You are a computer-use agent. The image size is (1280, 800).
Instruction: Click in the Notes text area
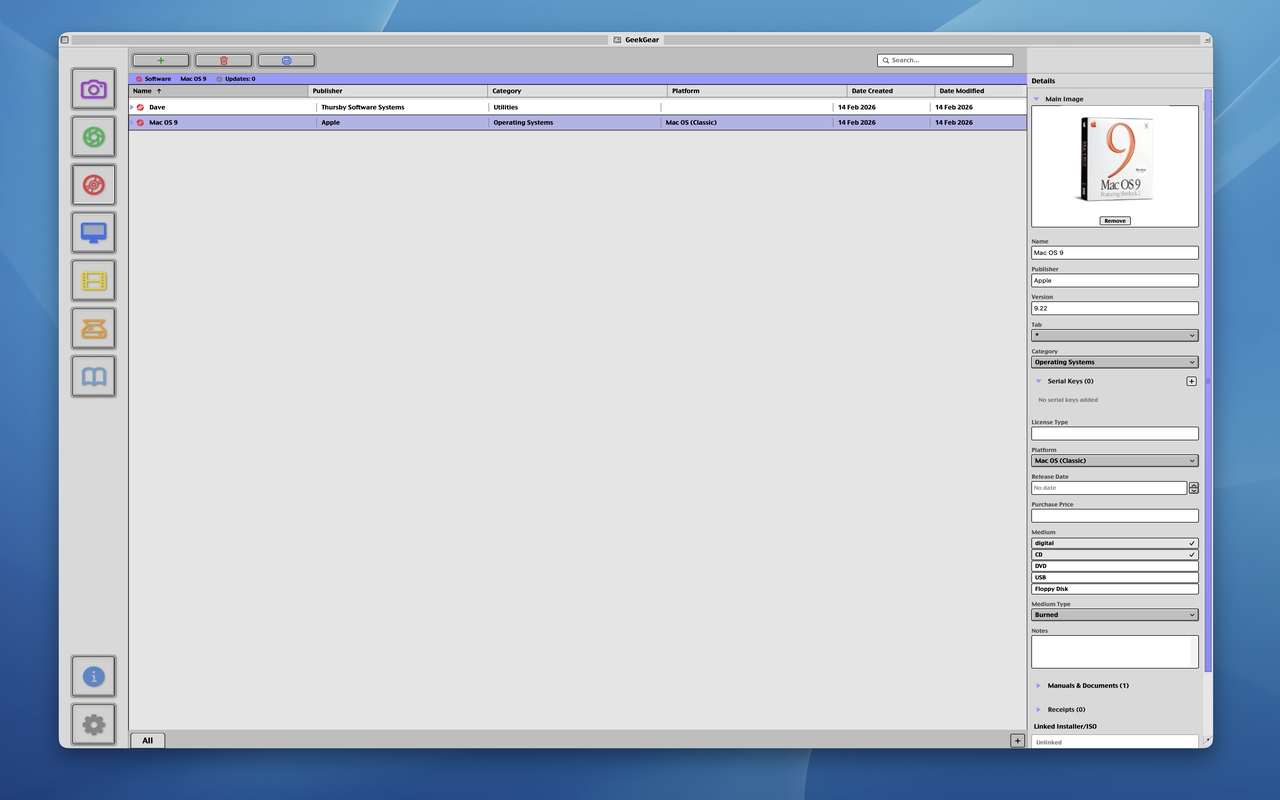click(1115, 652)
